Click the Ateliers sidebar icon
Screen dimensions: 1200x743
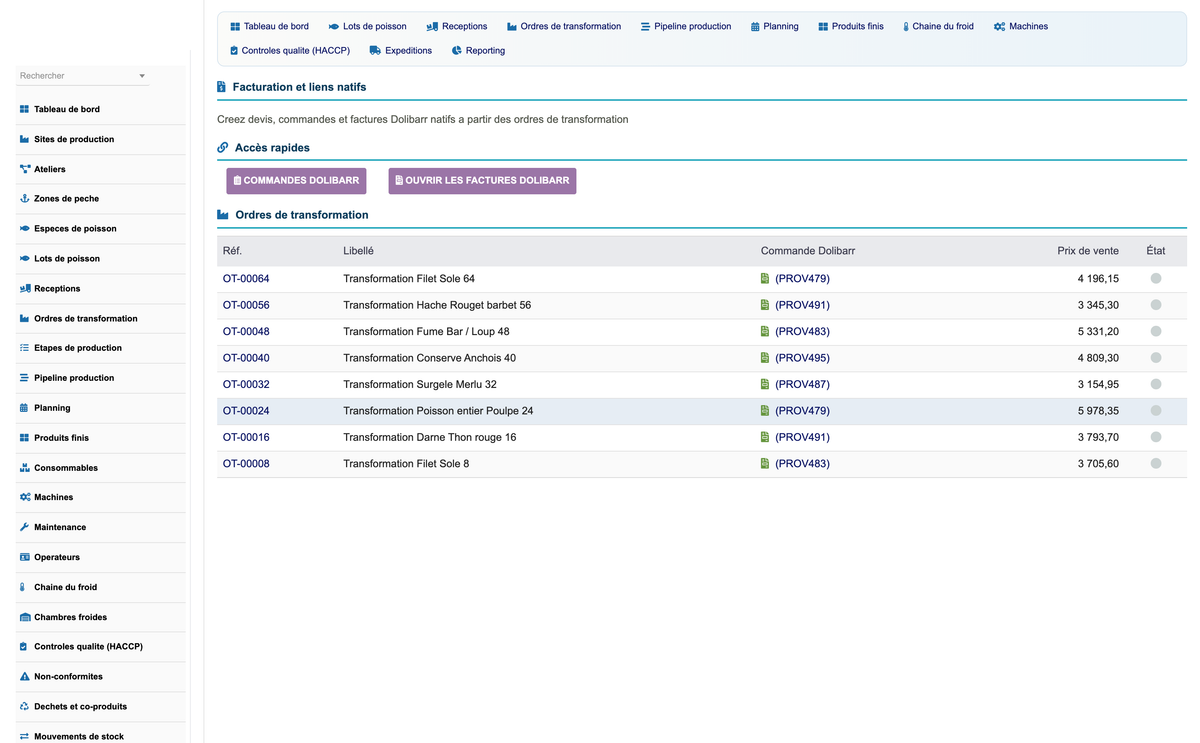coord(24,169)
